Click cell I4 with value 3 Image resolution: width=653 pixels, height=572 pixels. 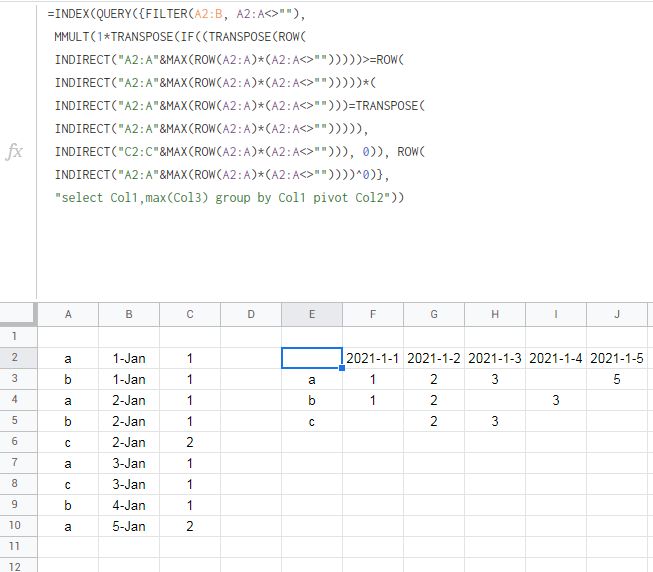(x=556, y=400)
